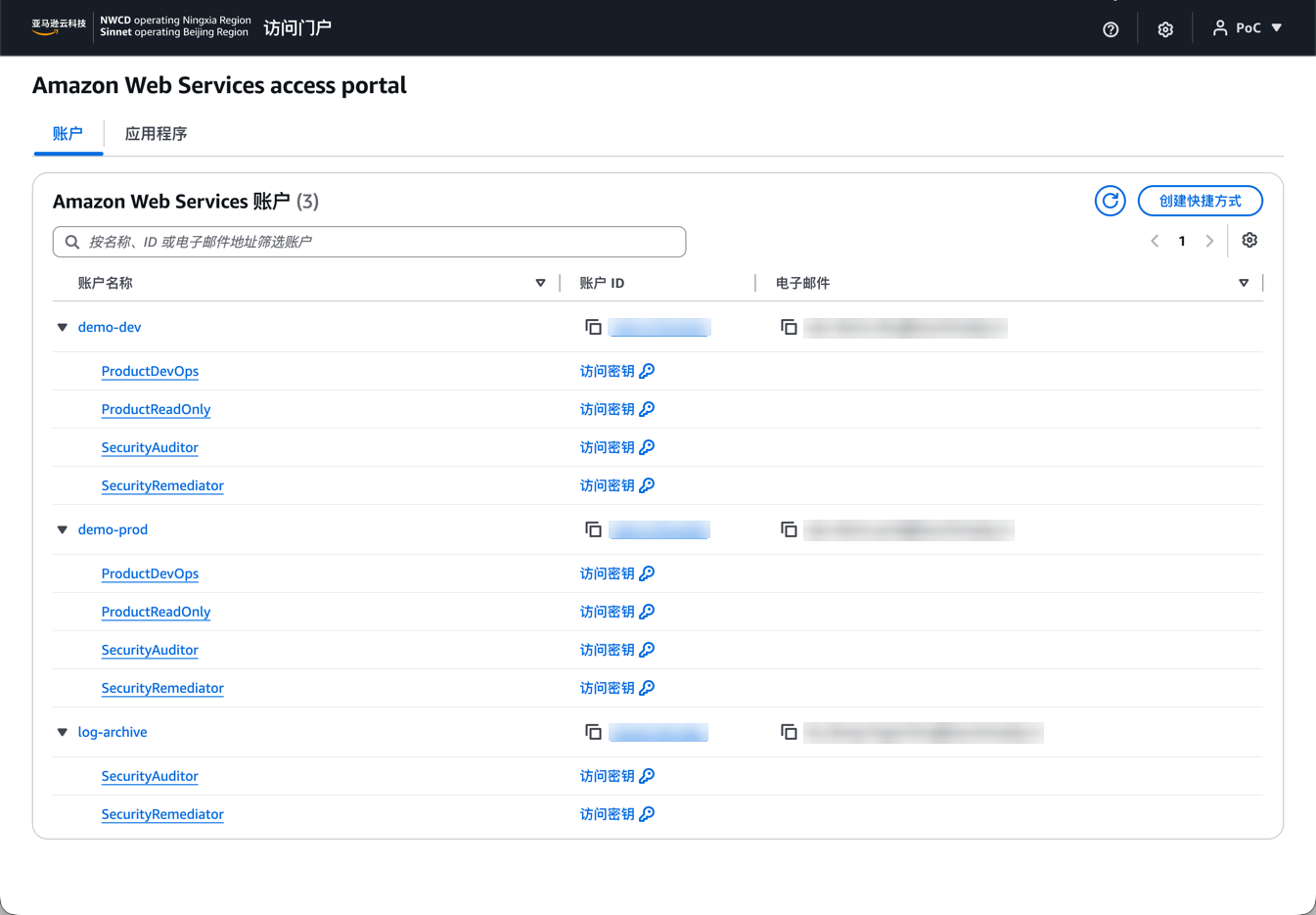Select page 1 in pagination
This screenshot has width=1316, height=915.
(x=1182, y=241)
